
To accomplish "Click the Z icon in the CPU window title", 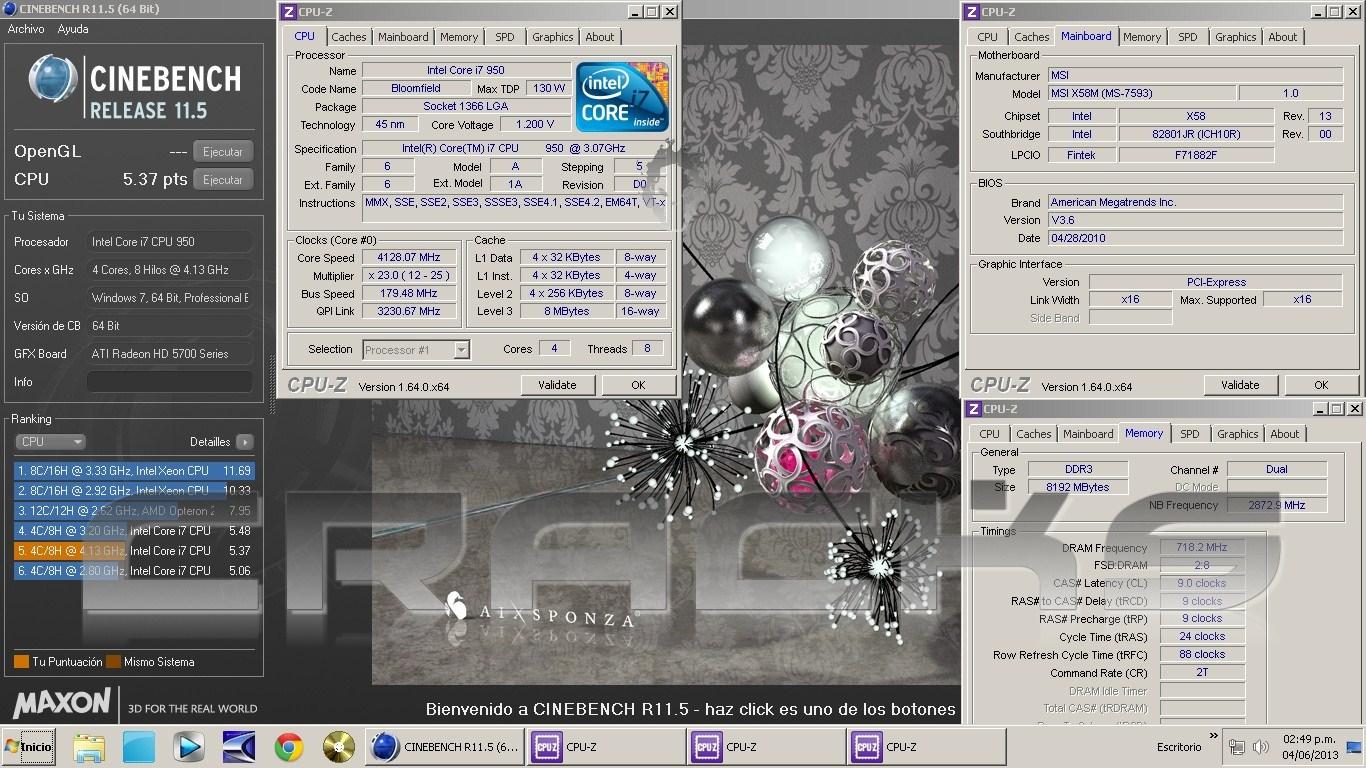I will tap(289, 12).
